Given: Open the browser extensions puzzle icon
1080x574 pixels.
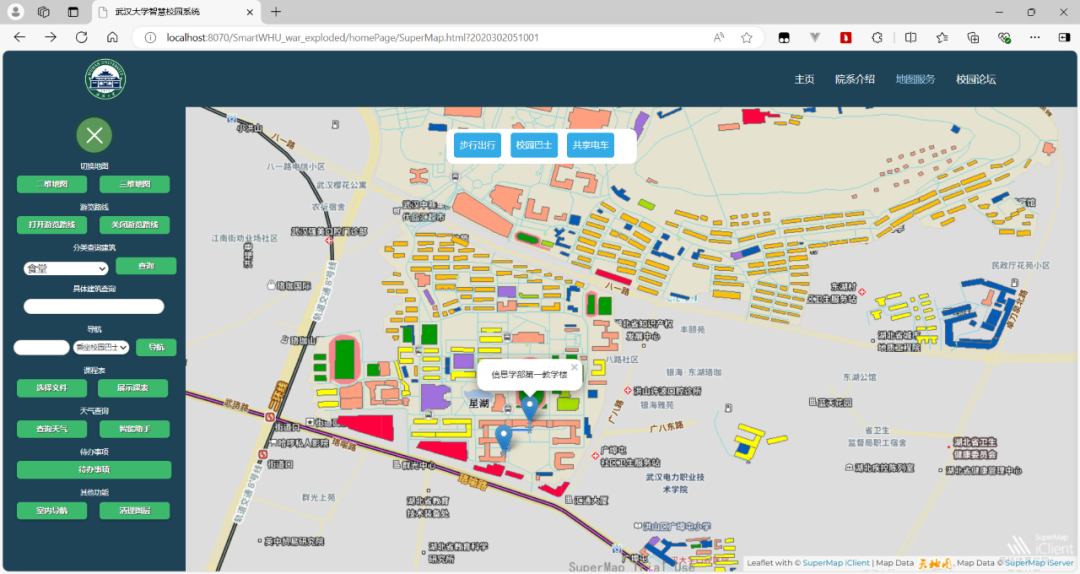Looking at the screenshot, I should [877, 37].
